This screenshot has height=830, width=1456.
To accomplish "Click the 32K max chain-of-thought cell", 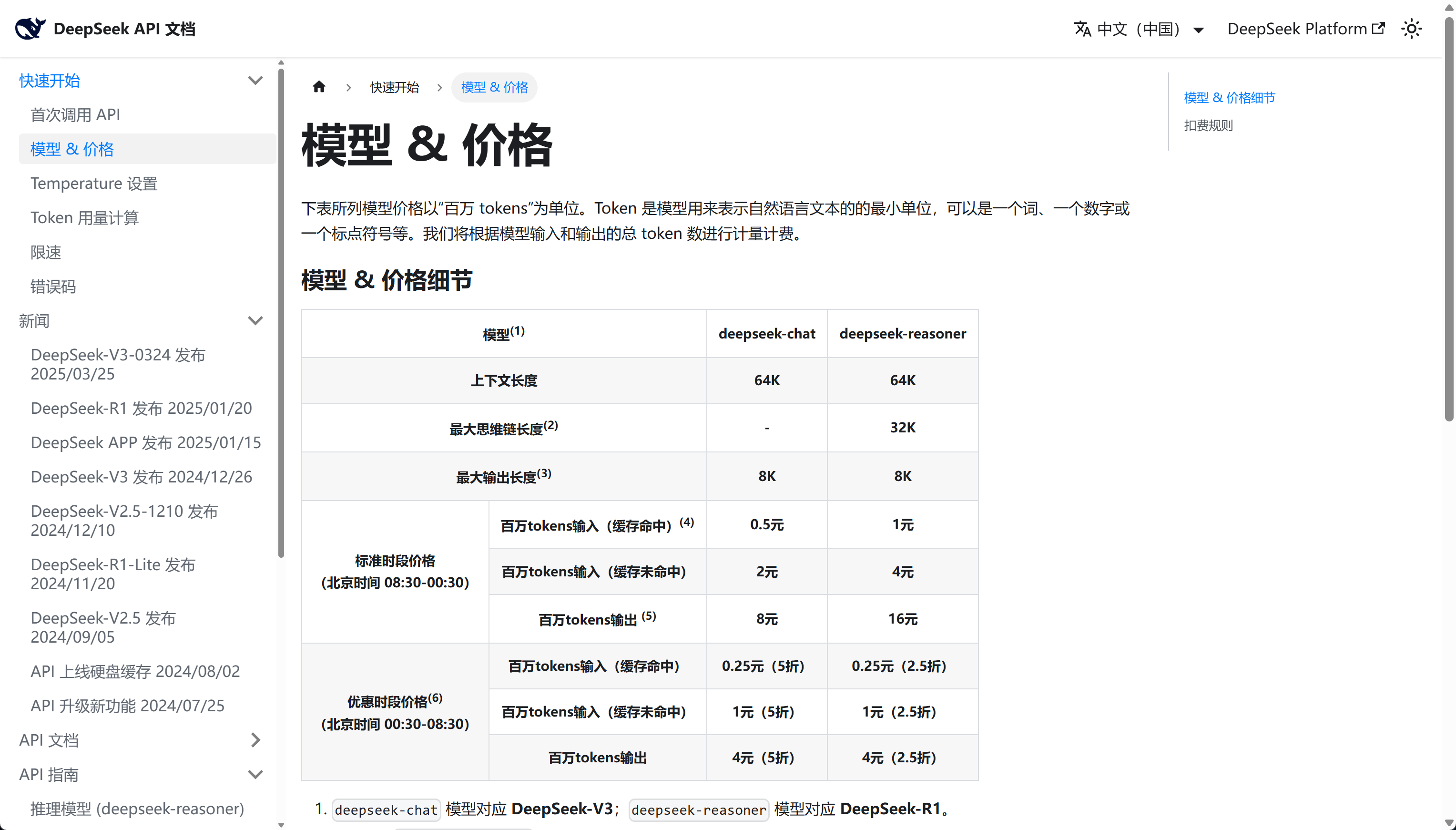I will (903, 428).
